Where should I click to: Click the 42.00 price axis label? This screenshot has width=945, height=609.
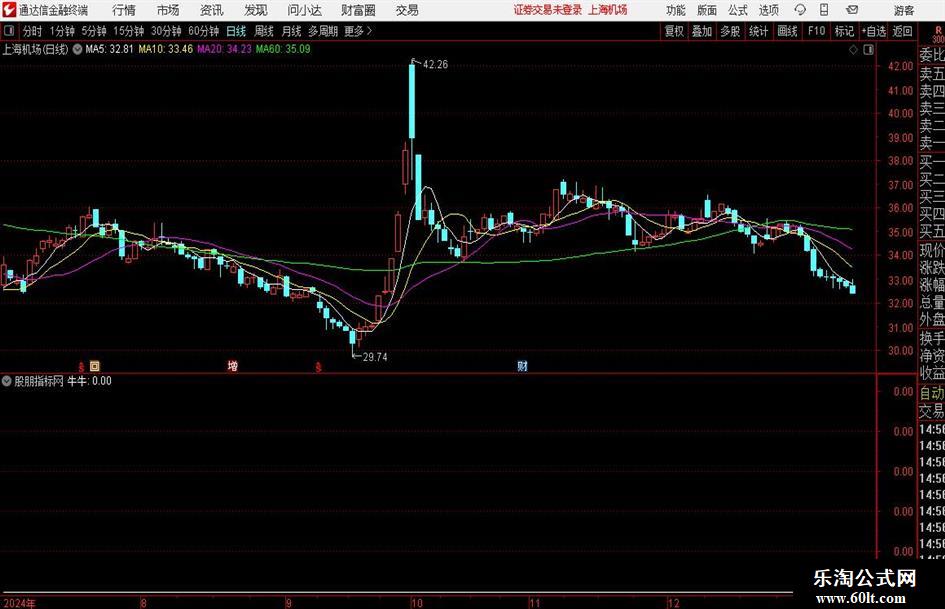(901, 66)
